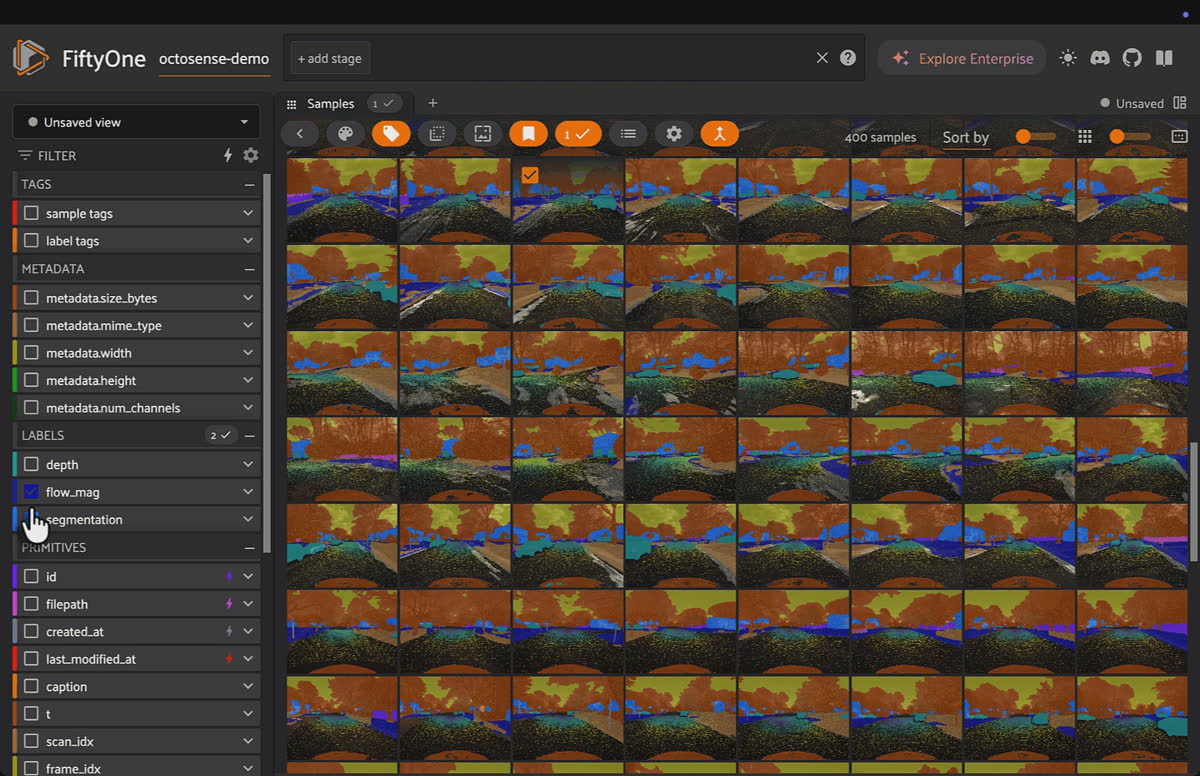This screenshot has width=1200, height=776.
Task: Check the caption field checkbox
Action: coord(31,687)
